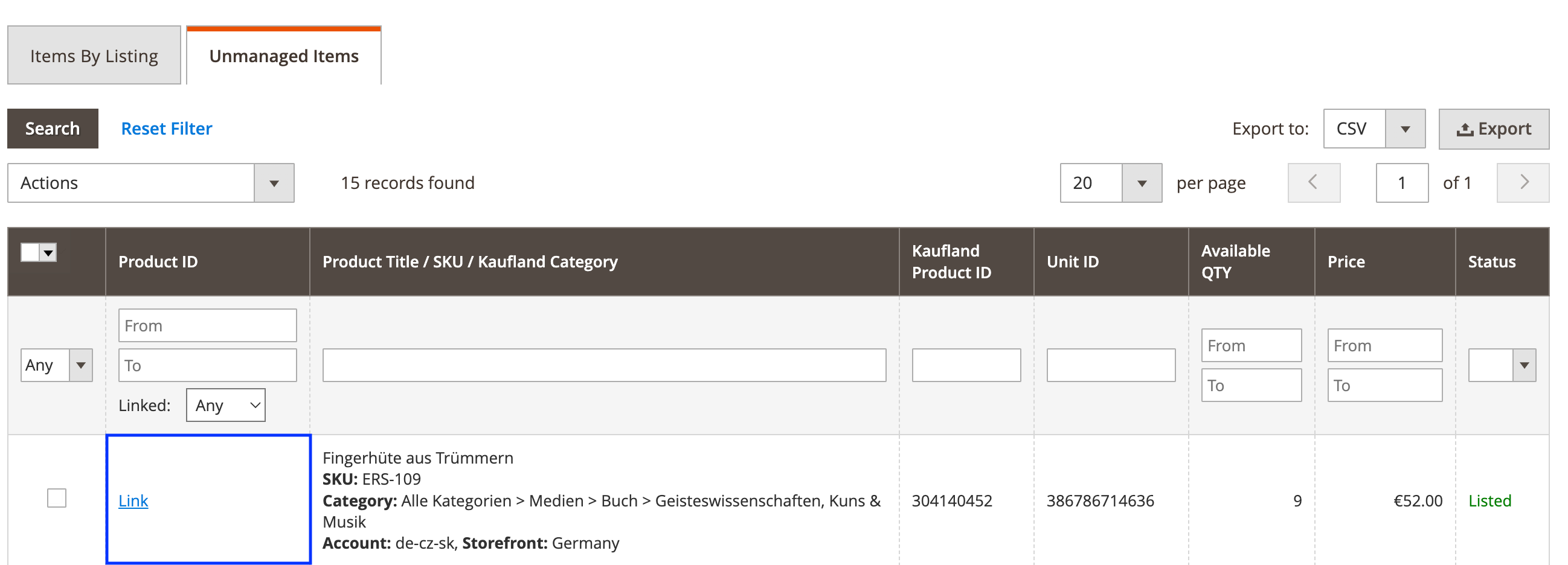Select the Unmanaged Items tab
The height and width of the screenshot is (565, 1568).
click(x=284, y=56)
